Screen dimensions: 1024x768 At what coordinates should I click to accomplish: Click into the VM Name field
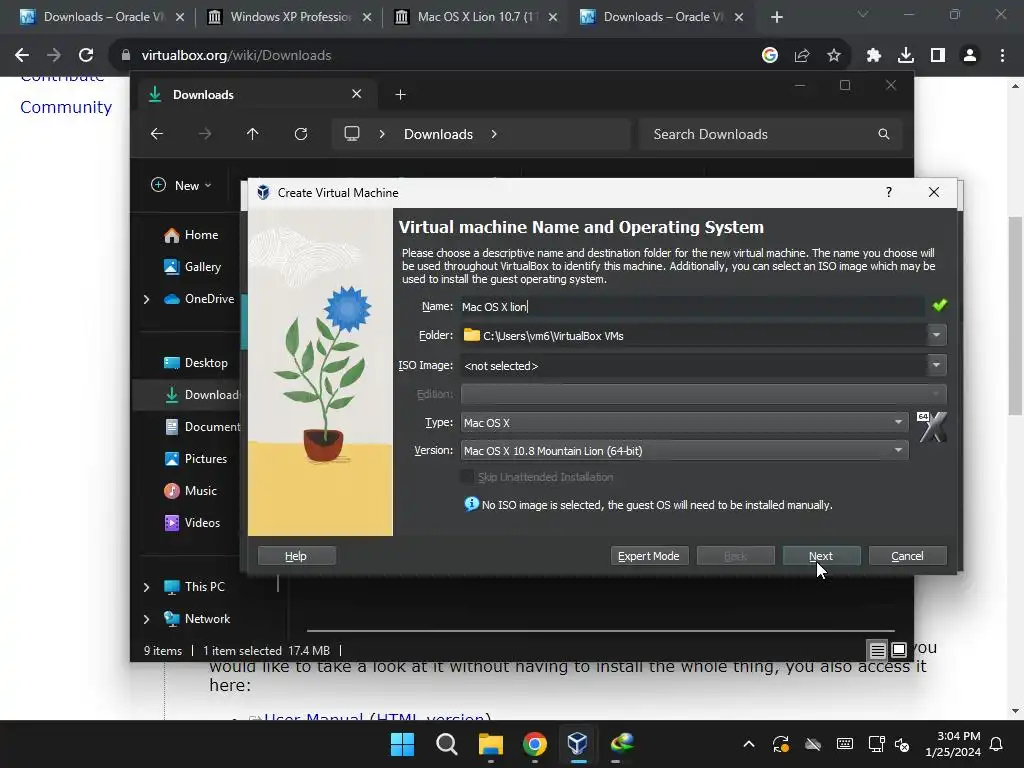pyautogui.click(x=692, y=306)
